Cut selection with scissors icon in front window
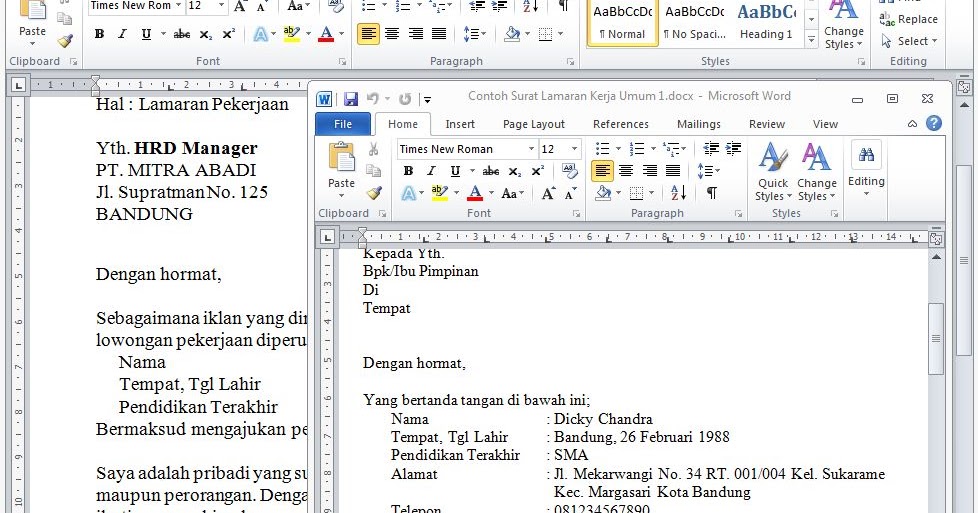 (374, 149)
